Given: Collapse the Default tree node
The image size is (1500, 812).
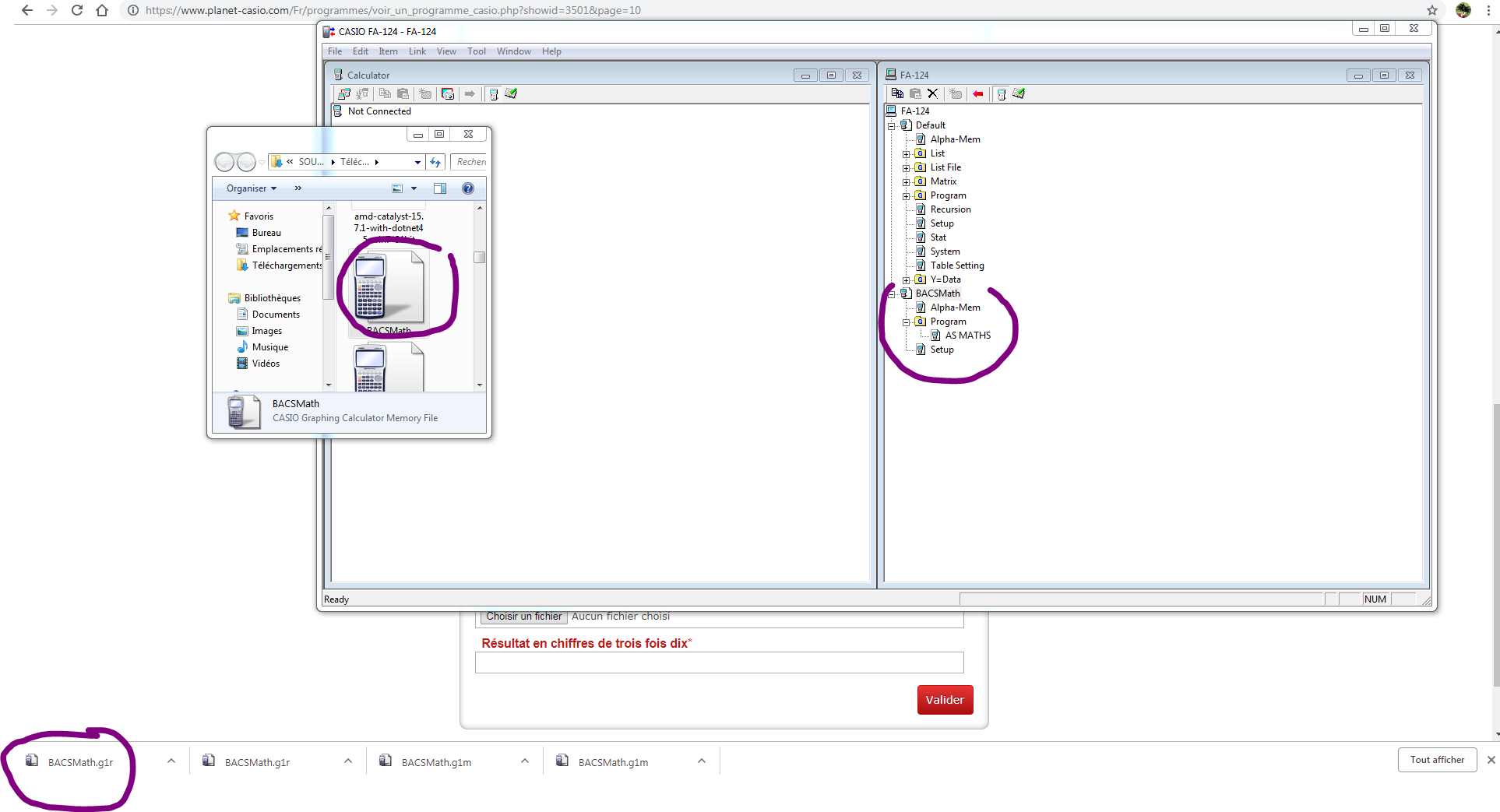Looking at the screenshot, I should tap(892, 125).
